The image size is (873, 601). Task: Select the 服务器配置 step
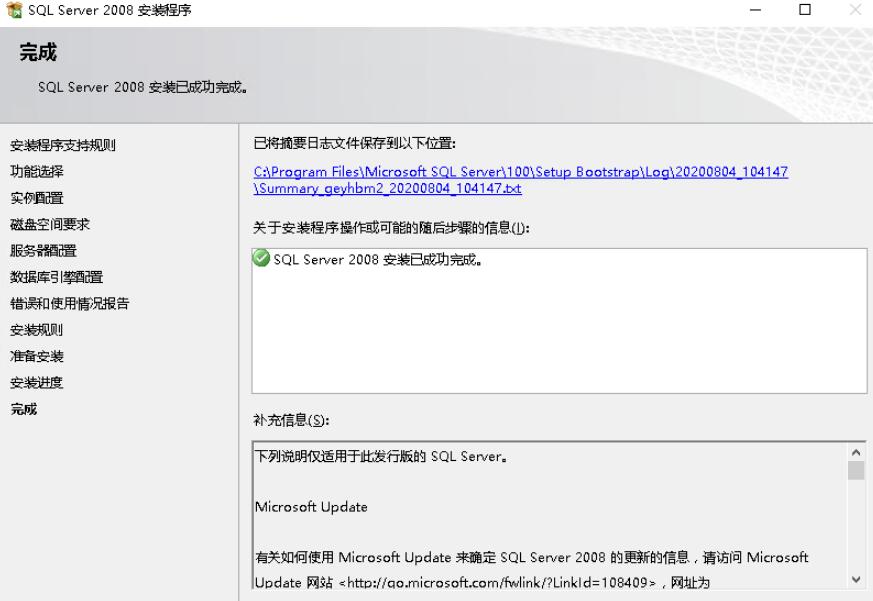43,251
